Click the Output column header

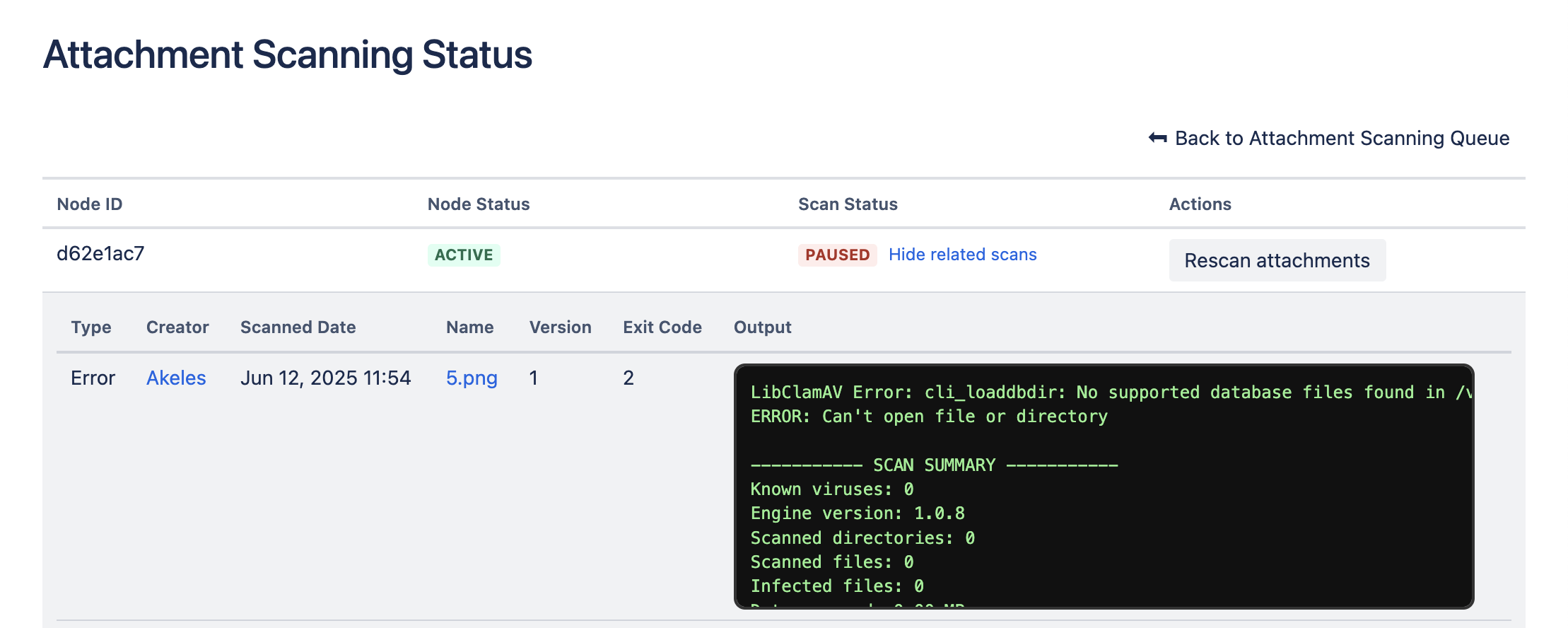click(762, 327)
